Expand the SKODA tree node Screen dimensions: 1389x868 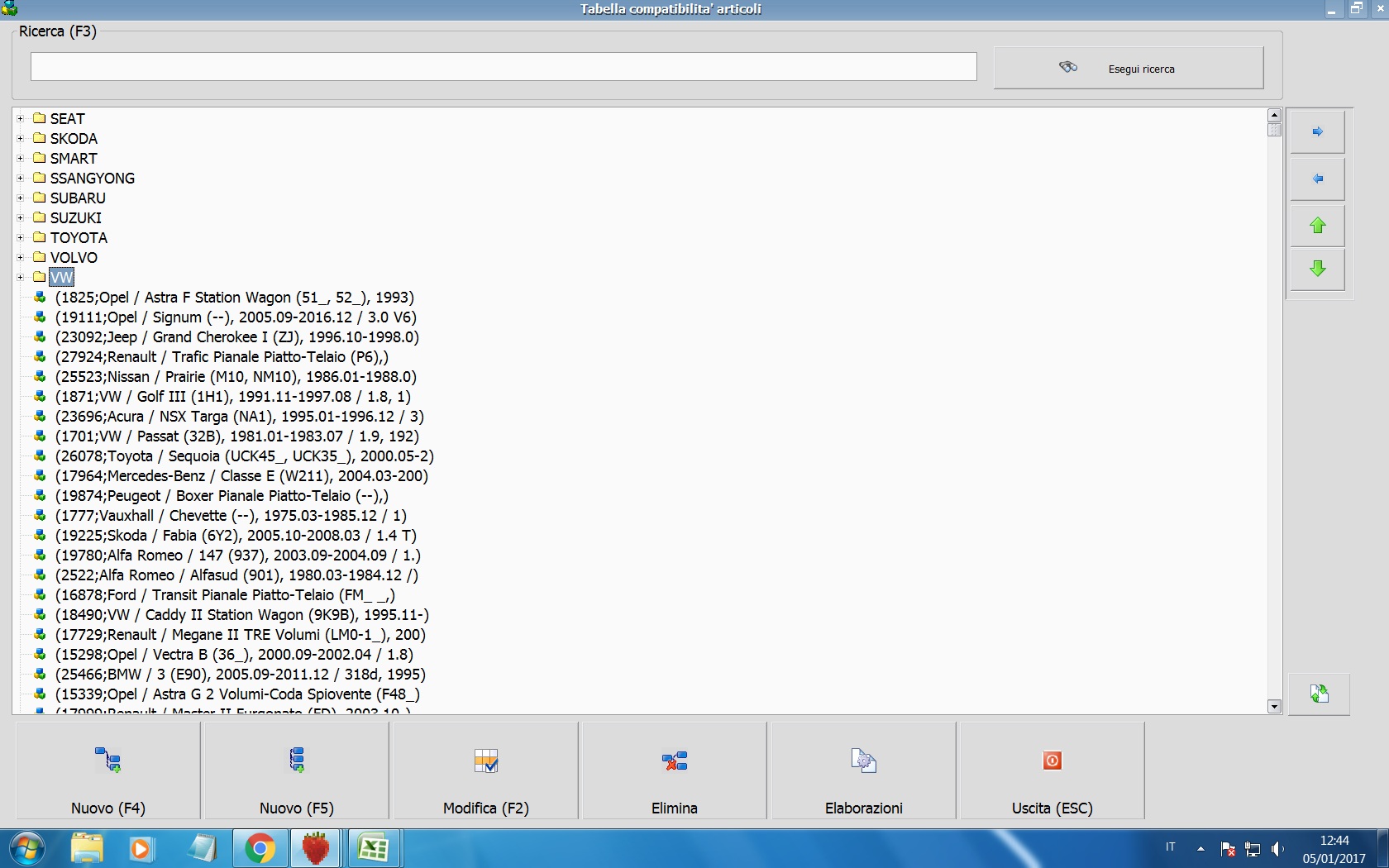click(x=21, y=138)
